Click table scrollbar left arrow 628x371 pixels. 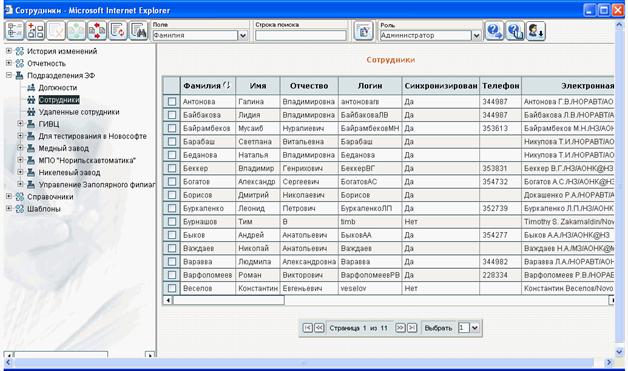point(168,300)
